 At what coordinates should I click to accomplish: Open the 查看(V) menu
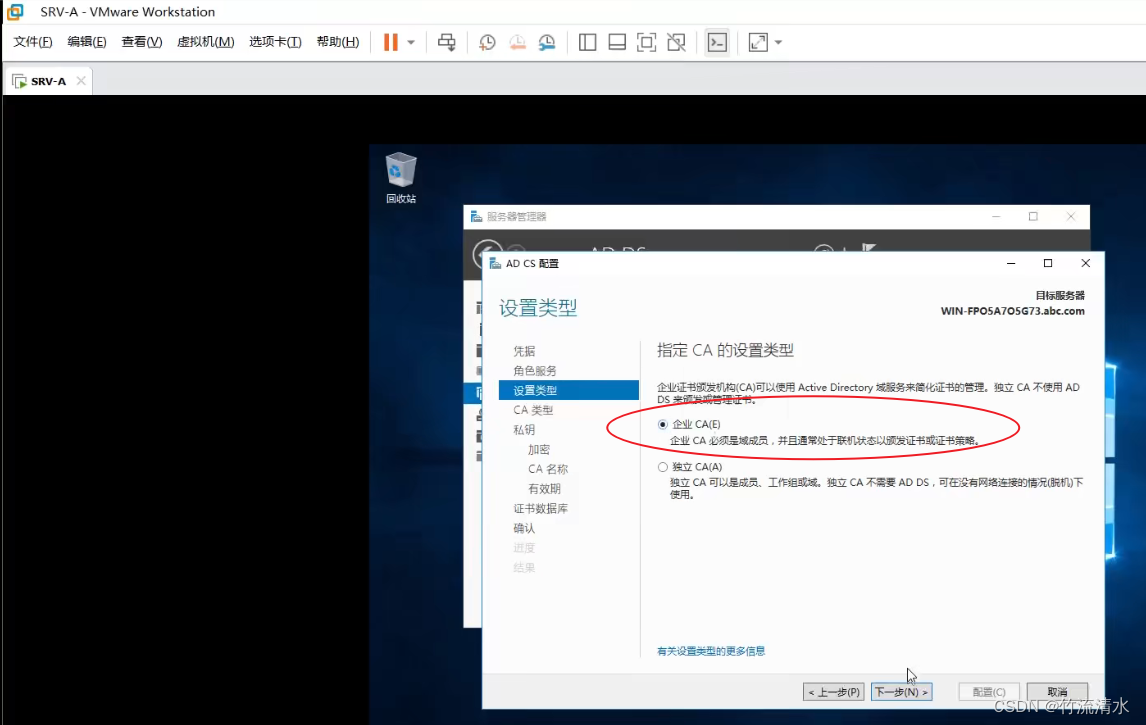click(142, 42)
